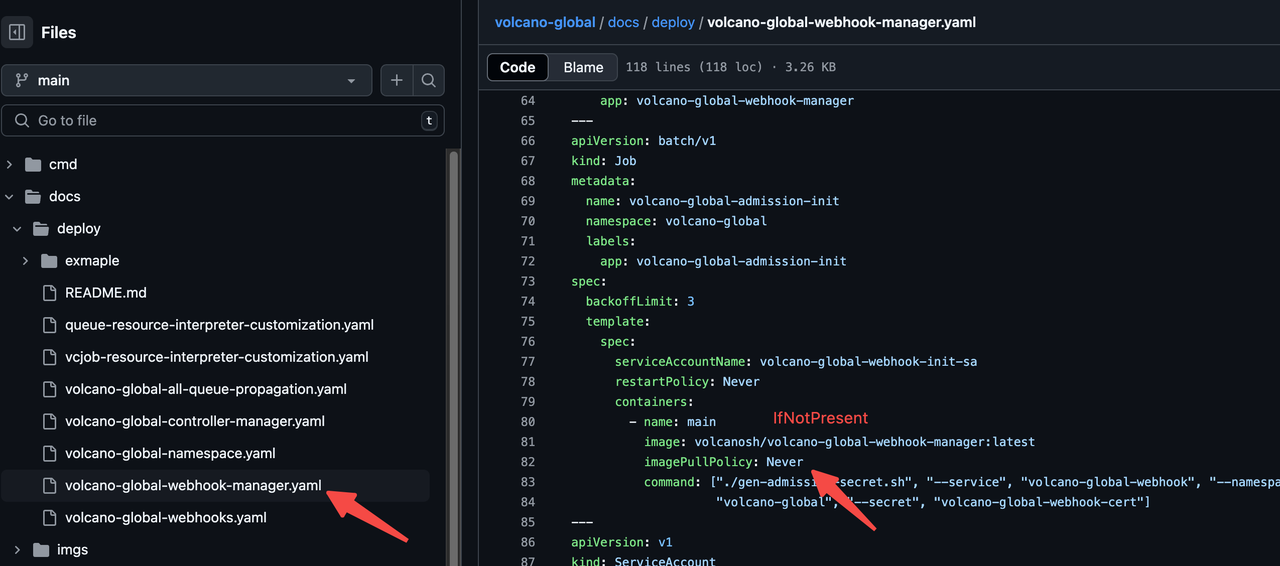Image resolution: width=1280 pixels, height=566 pixels.
Task: Click file icon beside vcjob-resource-interpreter-customization.yaml
Action: [49, 356]
